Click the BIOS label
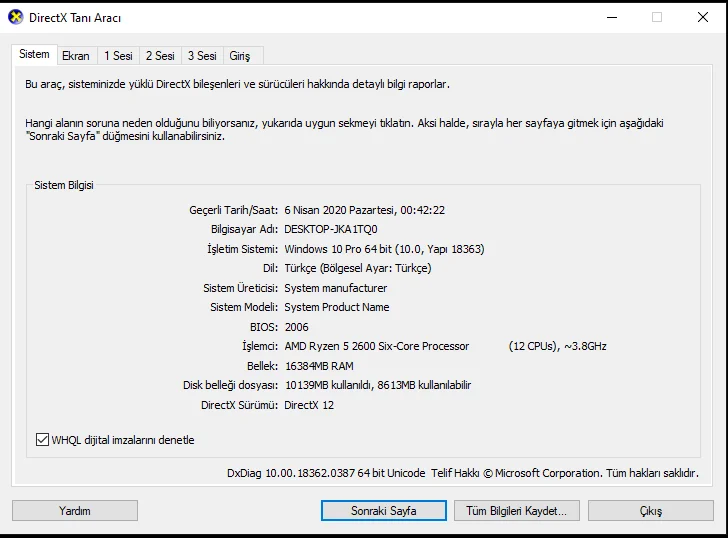 click(264, 327)
